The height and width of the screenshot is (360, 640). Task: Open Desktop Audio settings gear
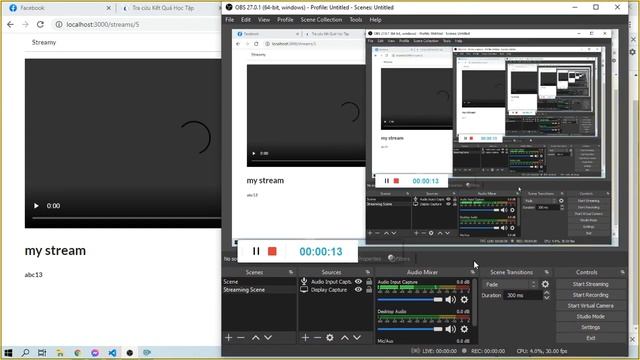tap(464, 329)
